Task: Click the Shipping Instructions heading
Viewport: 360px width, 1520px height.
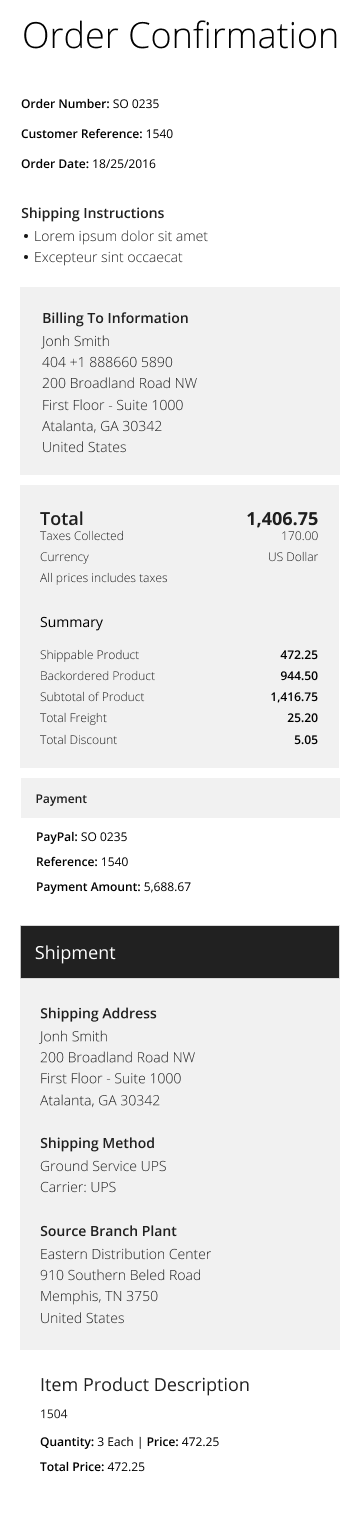Action: (x=93, y=213)
